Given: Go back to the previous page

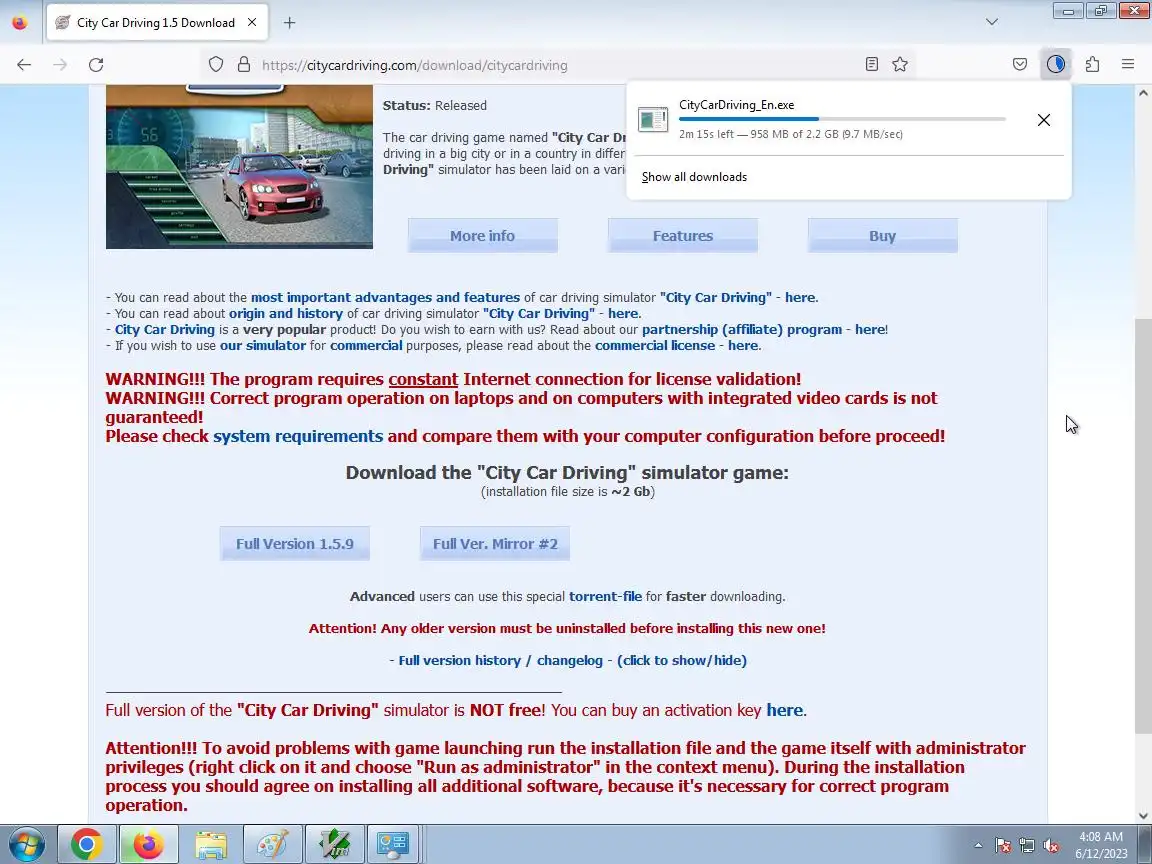Looking at the screenshot, I should [24, 65].
